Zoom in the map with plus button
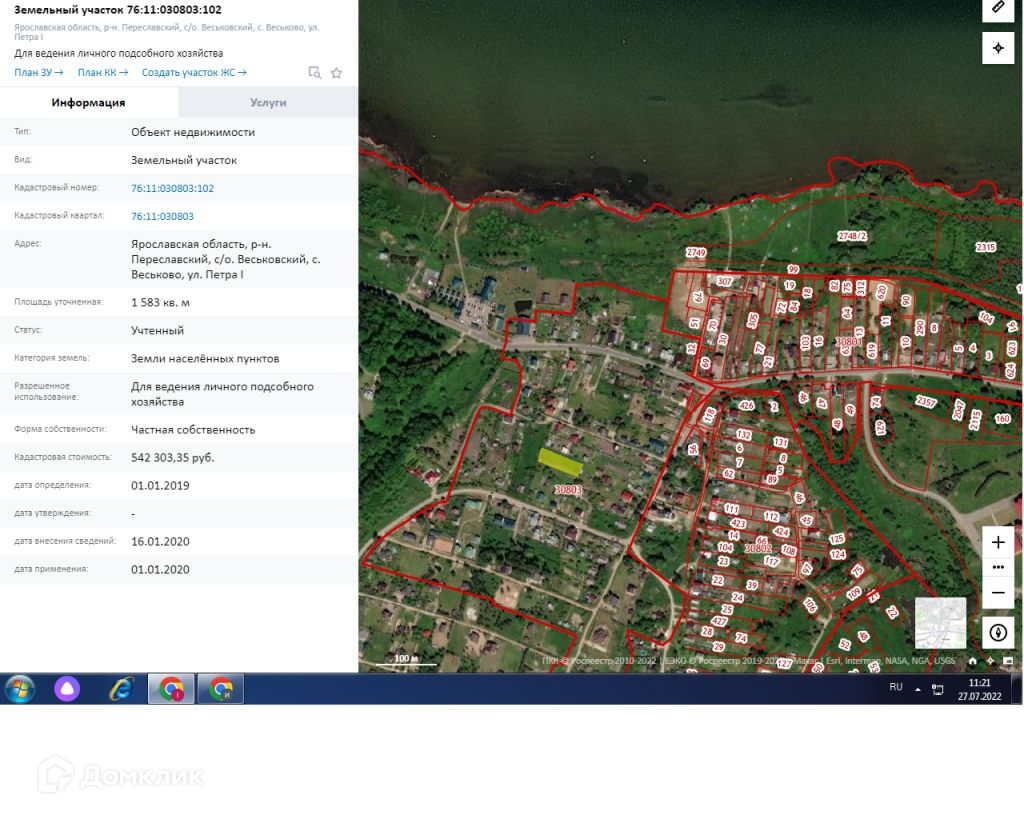The image size is (1024, 819). click(998, 542)
